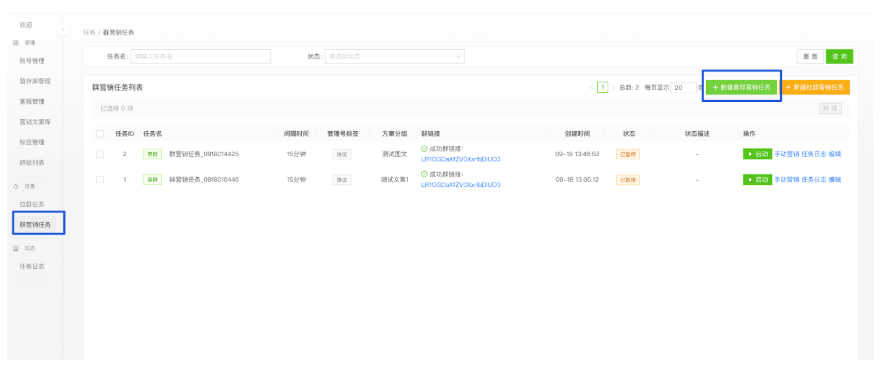Screen dimensions: 894x376
Task: Go to the next page arrow in pagination
Action: [x=613, y=88]
